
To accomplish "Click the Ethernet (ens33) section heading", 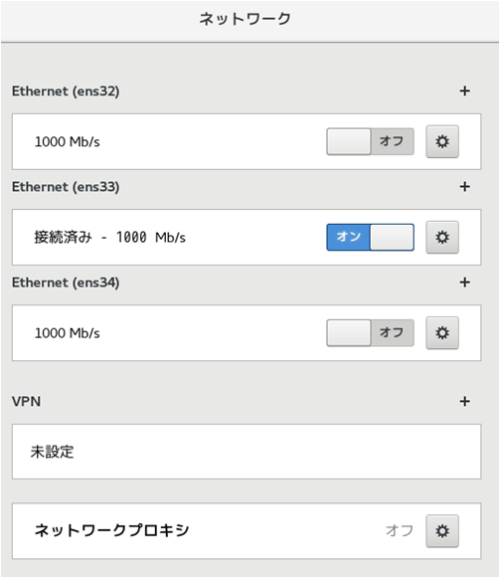I will pyautogui.click(x=66, y=187).
